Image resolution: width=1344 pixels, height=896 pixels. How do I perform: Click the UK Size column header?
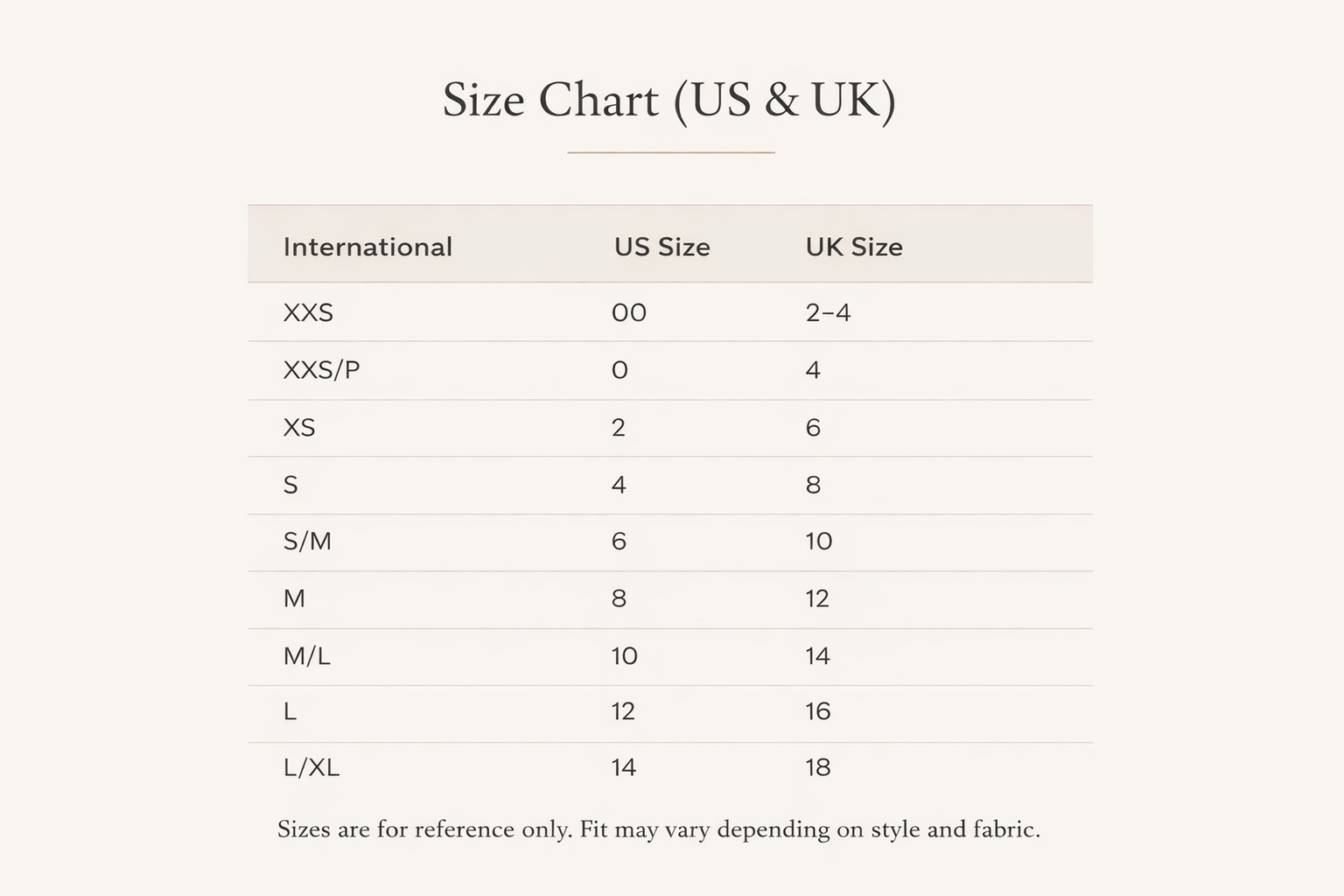pyautogui.click(x=853, y=247)
